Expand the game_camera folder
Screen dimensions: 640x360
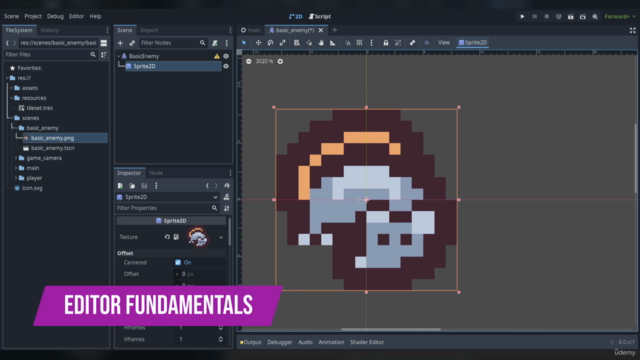[x=16, y=158]
